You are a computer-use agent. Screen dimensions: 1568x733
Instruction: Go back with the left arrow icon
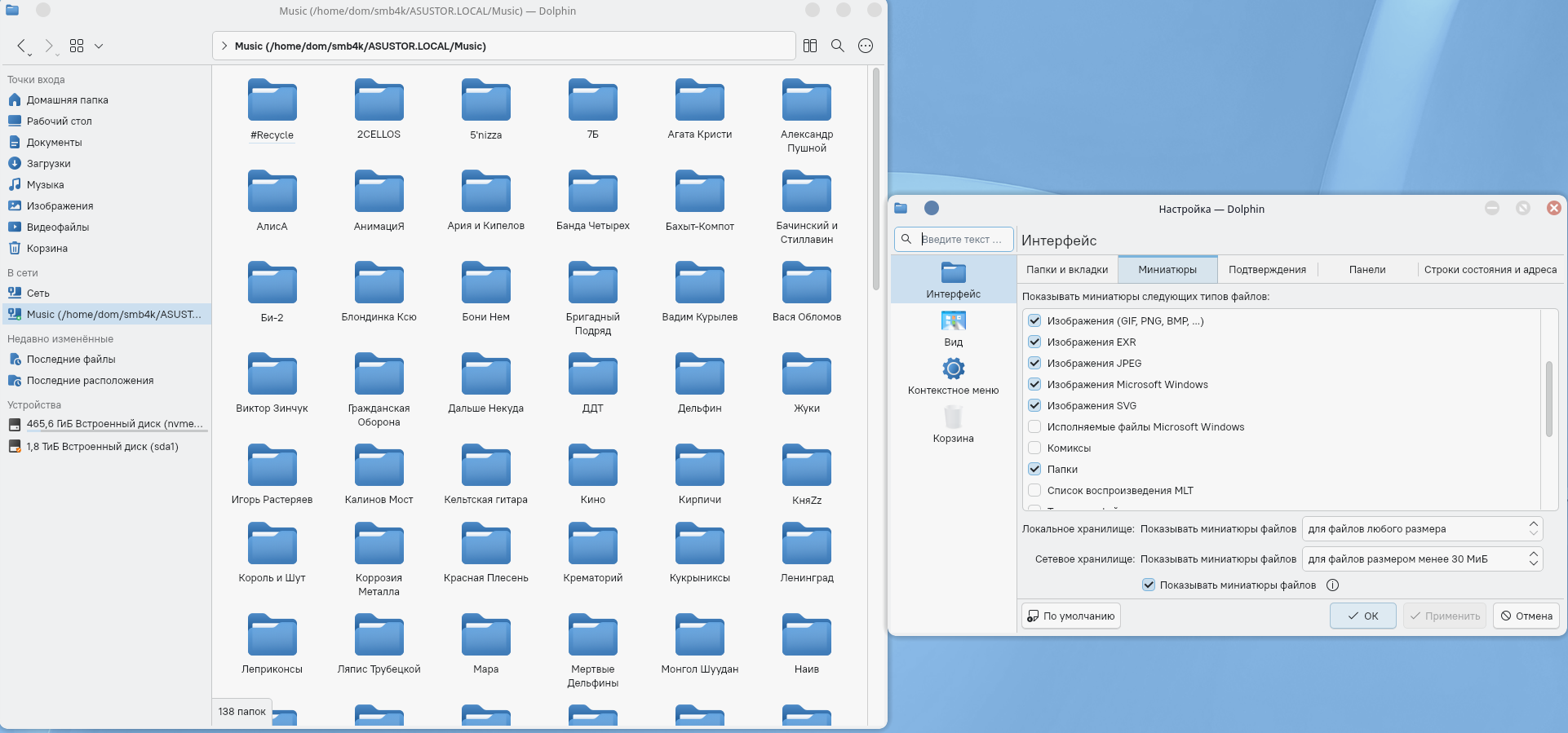(22, 46)
